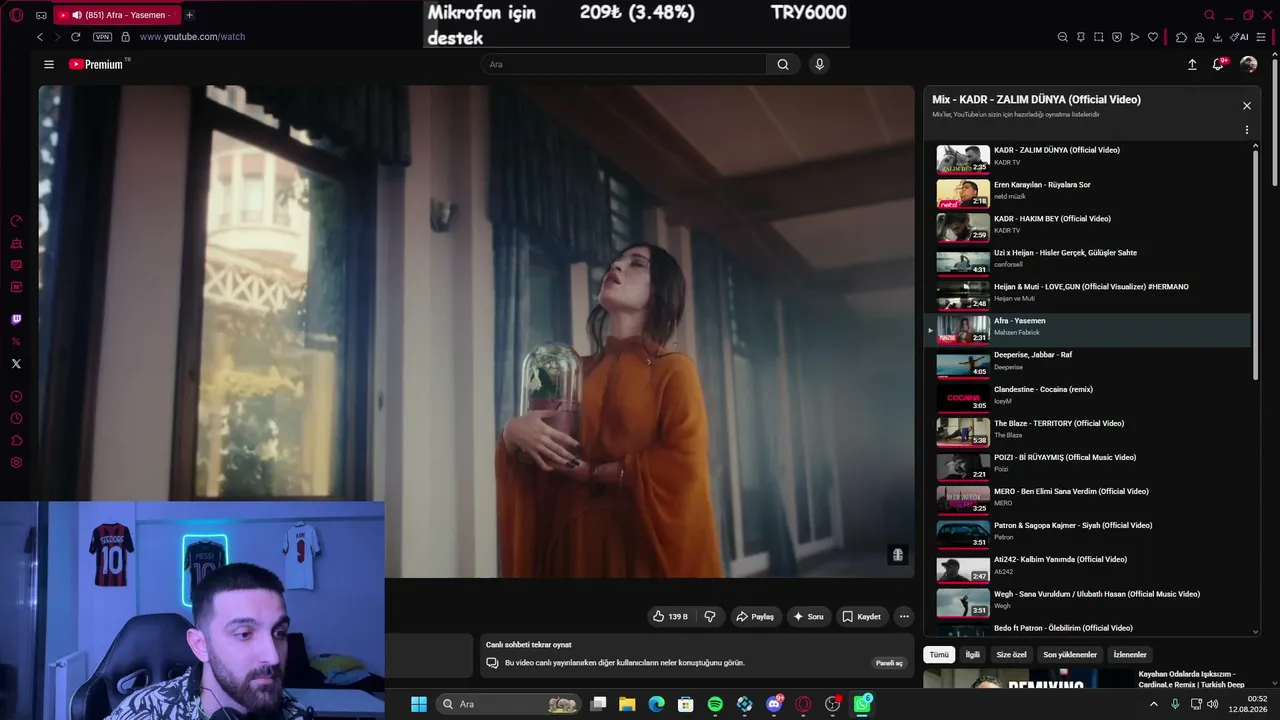1280x720 pixels.
Task: Go back to the previous page
Action: point(40,37)
